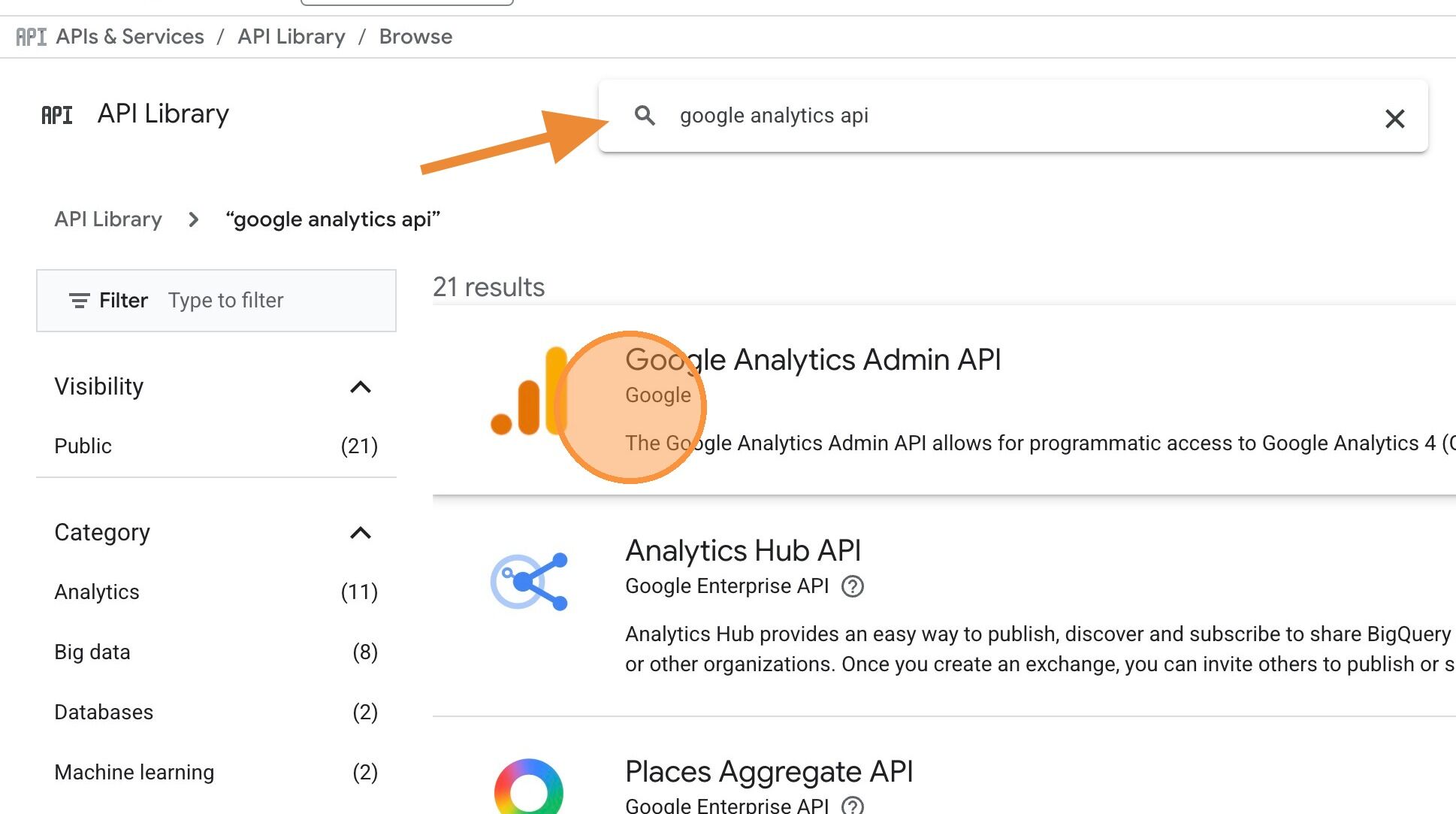Click the Type to filter field

[x=225, y=301]
